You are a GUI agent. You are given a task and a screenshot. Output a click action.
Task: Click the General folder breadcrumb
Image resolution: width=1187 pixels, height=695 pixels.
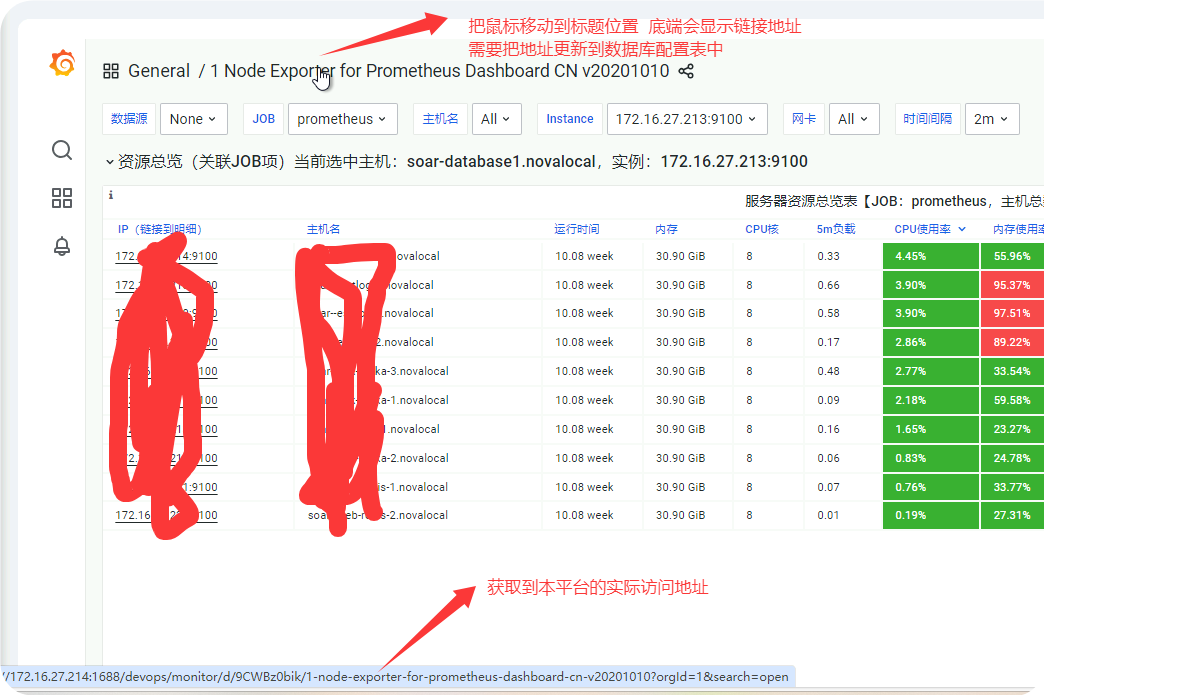pyautogui.click(x=159, y=71)
